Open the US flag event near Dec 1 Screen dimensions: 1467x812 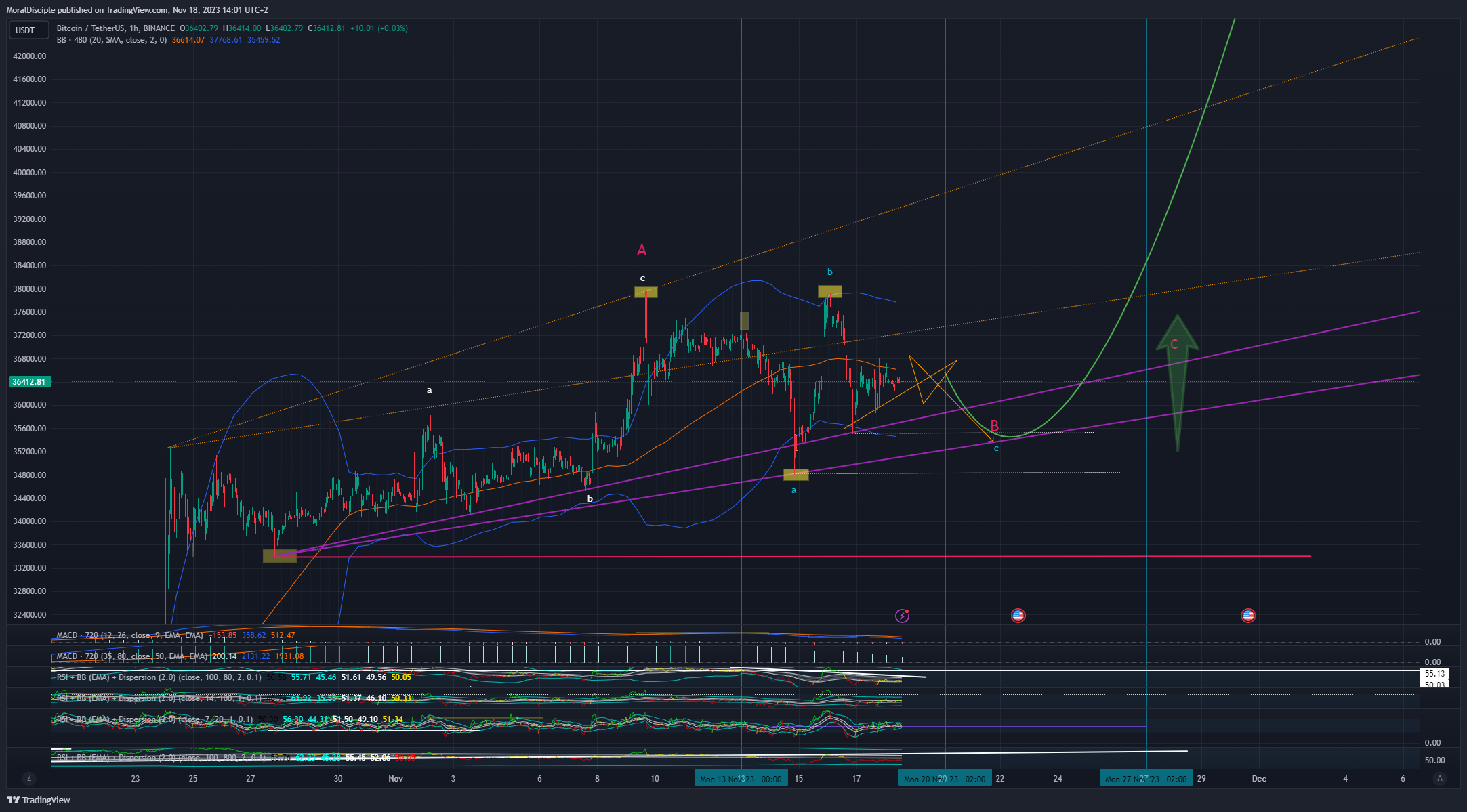(1248, 616)
